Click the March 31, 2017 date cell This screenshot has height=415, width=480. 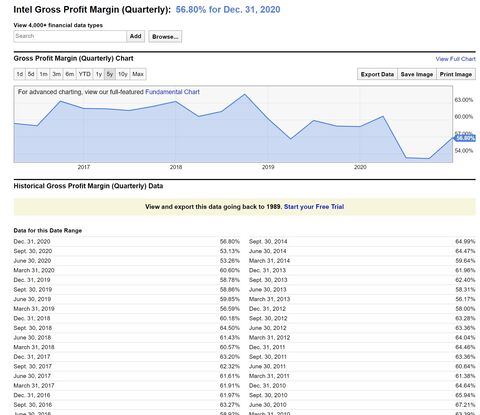pyautogui.click(x=34, y=386)
